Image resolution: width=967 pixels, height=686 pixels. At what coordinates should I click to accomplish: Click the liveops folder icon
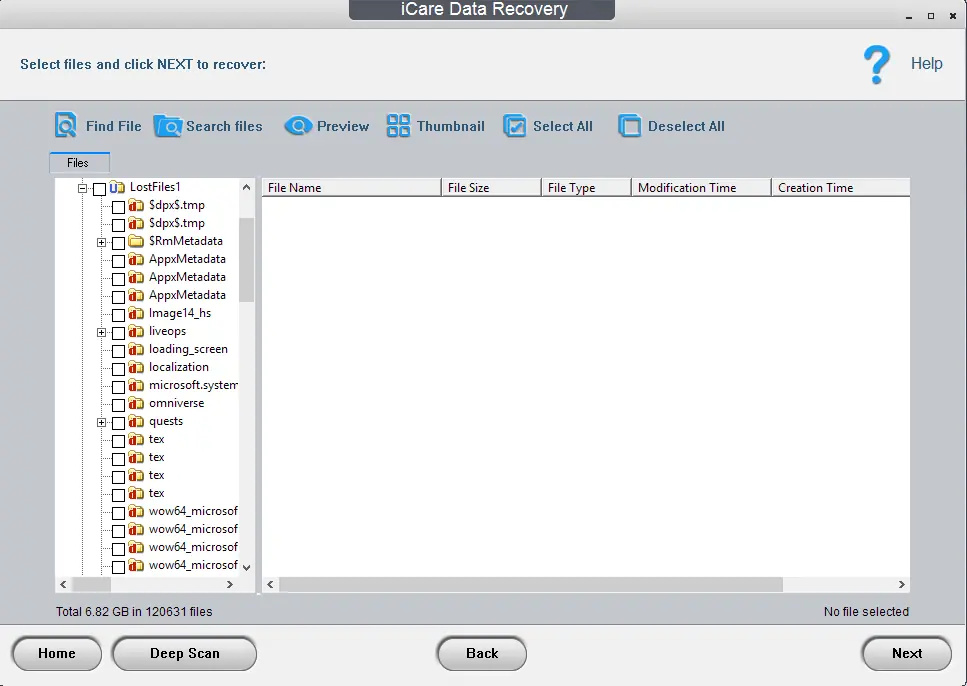(136, 331)
